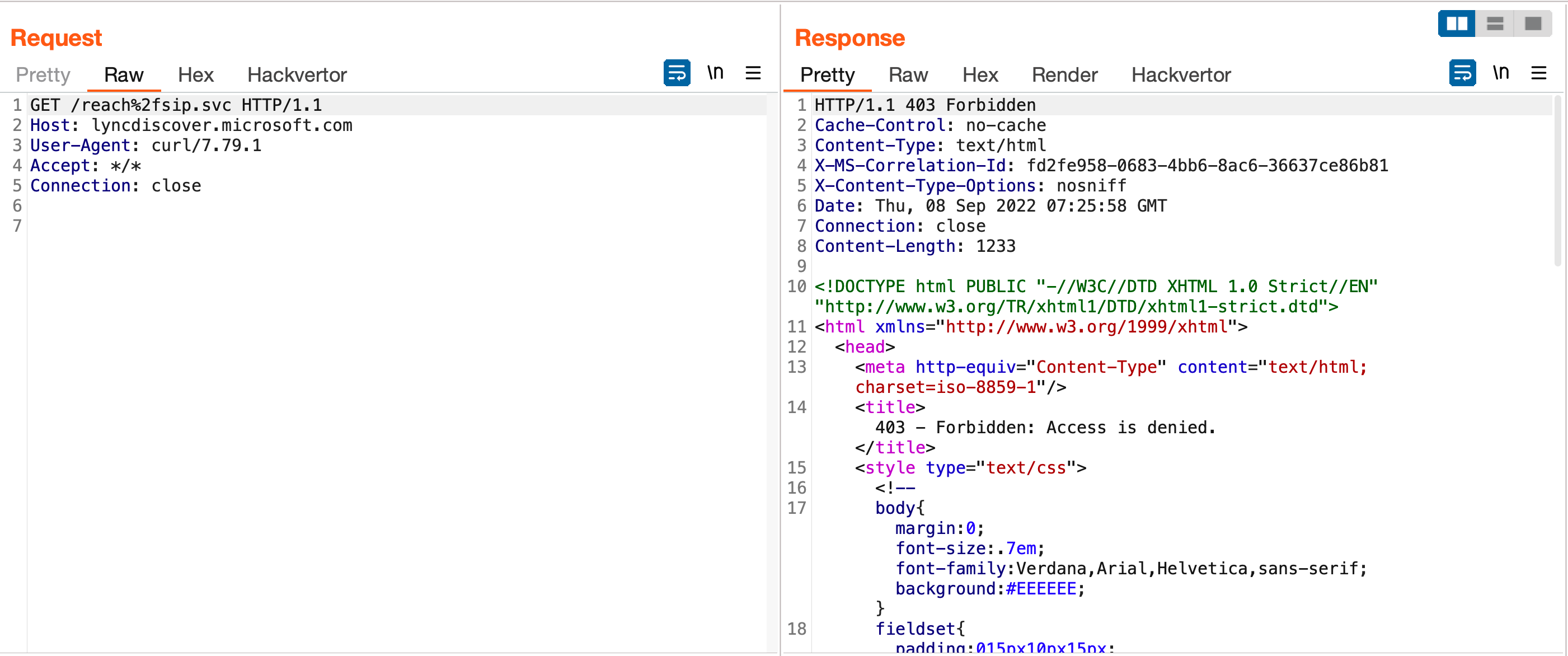Screen dimensions: 1568x656
Task: Open the Response Hex tab
Action: pyautogui.click(x=979, y=75)
